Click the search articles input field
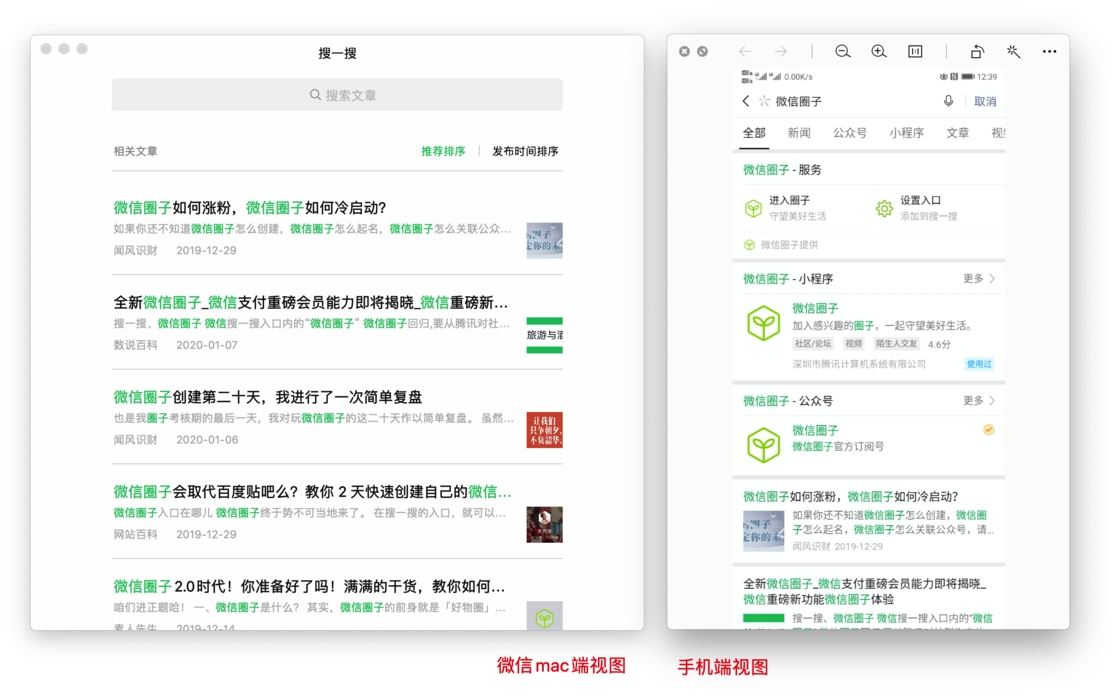 [x=337, y=95]
